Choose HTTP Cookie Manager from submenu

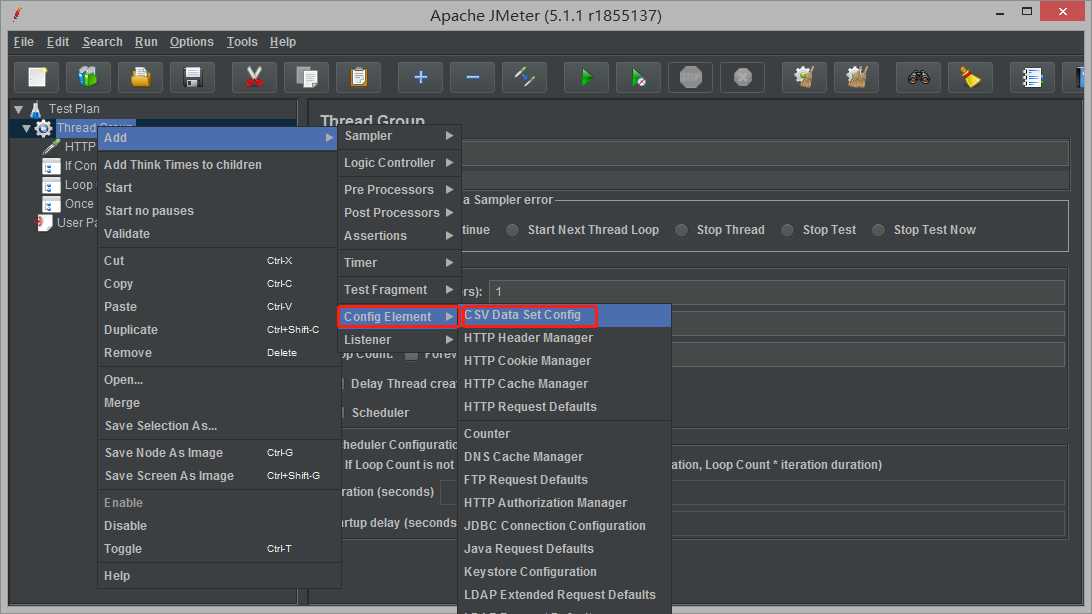(x=564, y=361)
